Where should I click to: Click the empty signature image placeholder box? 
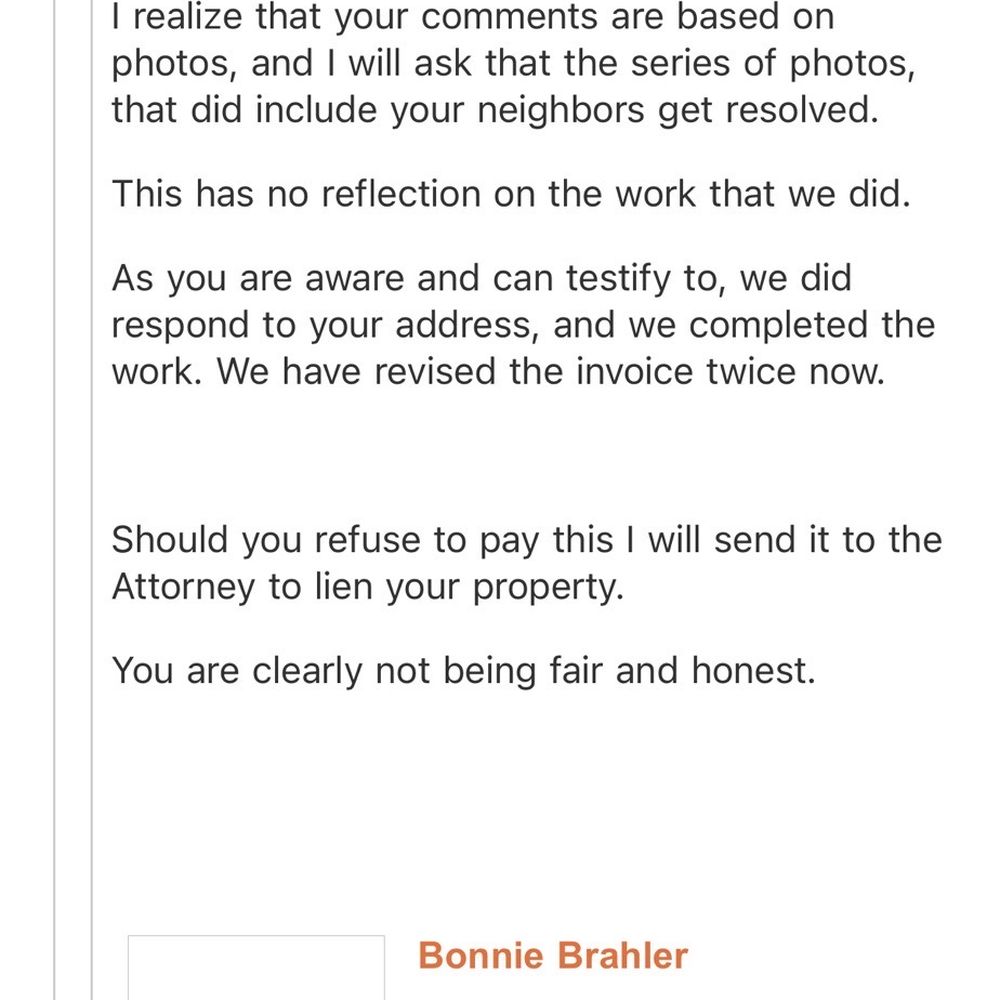pyautogui.click(x=256, y=967)
